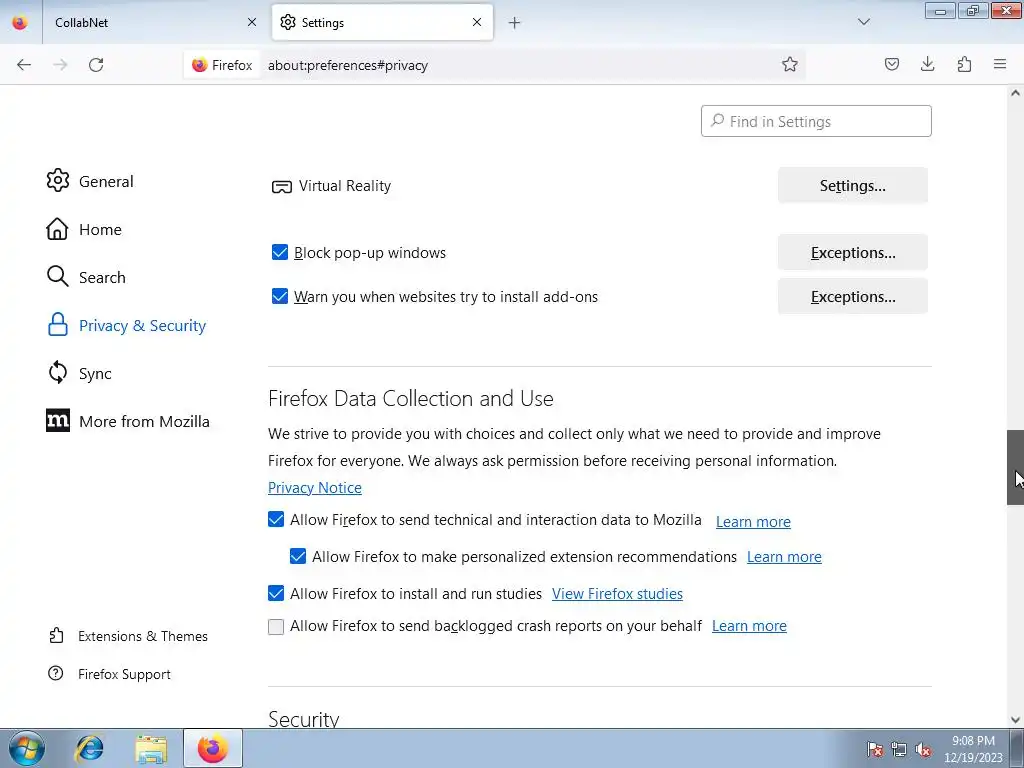Viewport: 1024px width, 768px height.
Task: Open the Home settings category
Action: 84,229
